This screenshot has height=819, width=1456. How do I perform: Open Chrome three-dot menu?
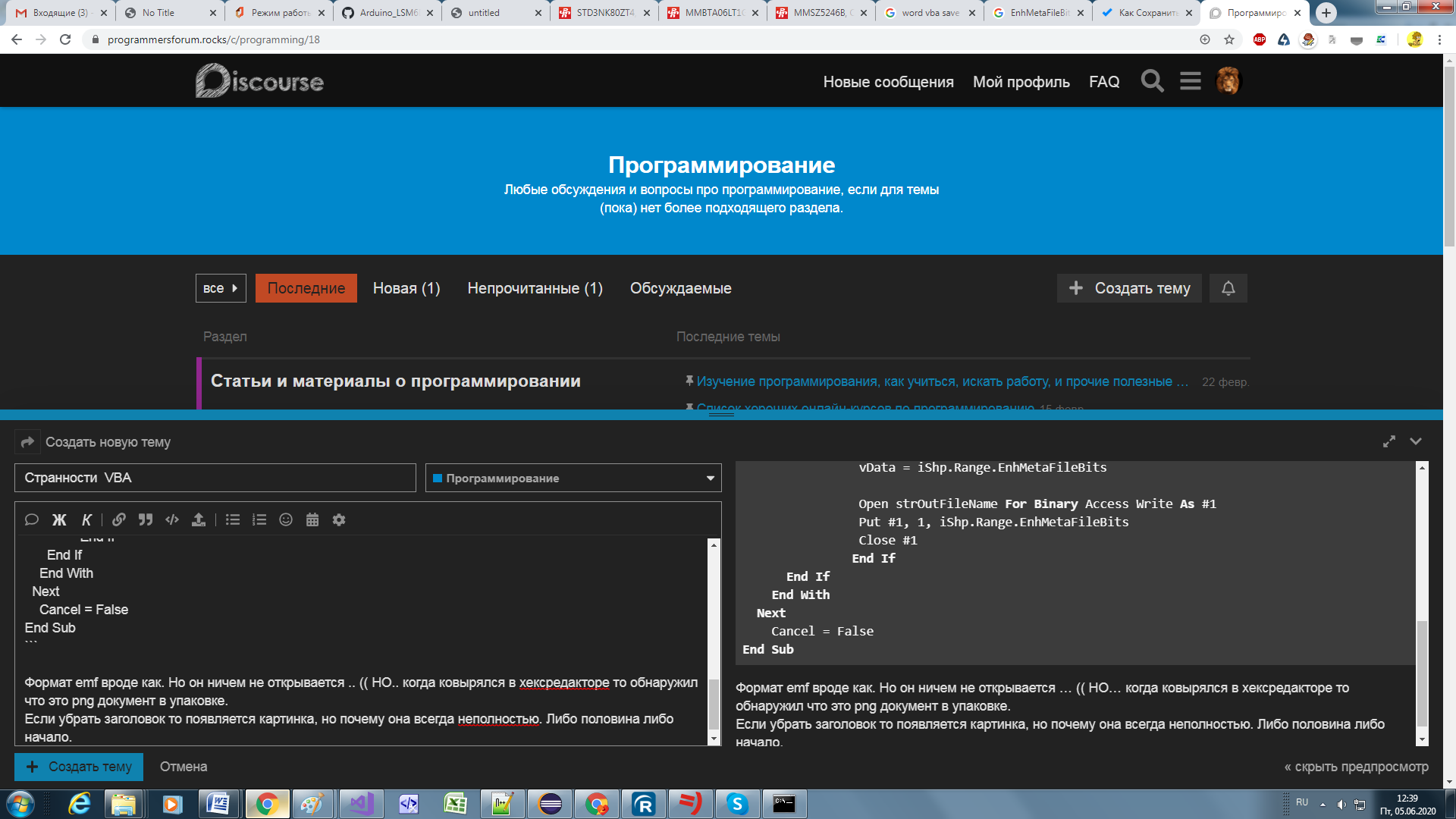pyautogui.click(x=1439, y=39)
